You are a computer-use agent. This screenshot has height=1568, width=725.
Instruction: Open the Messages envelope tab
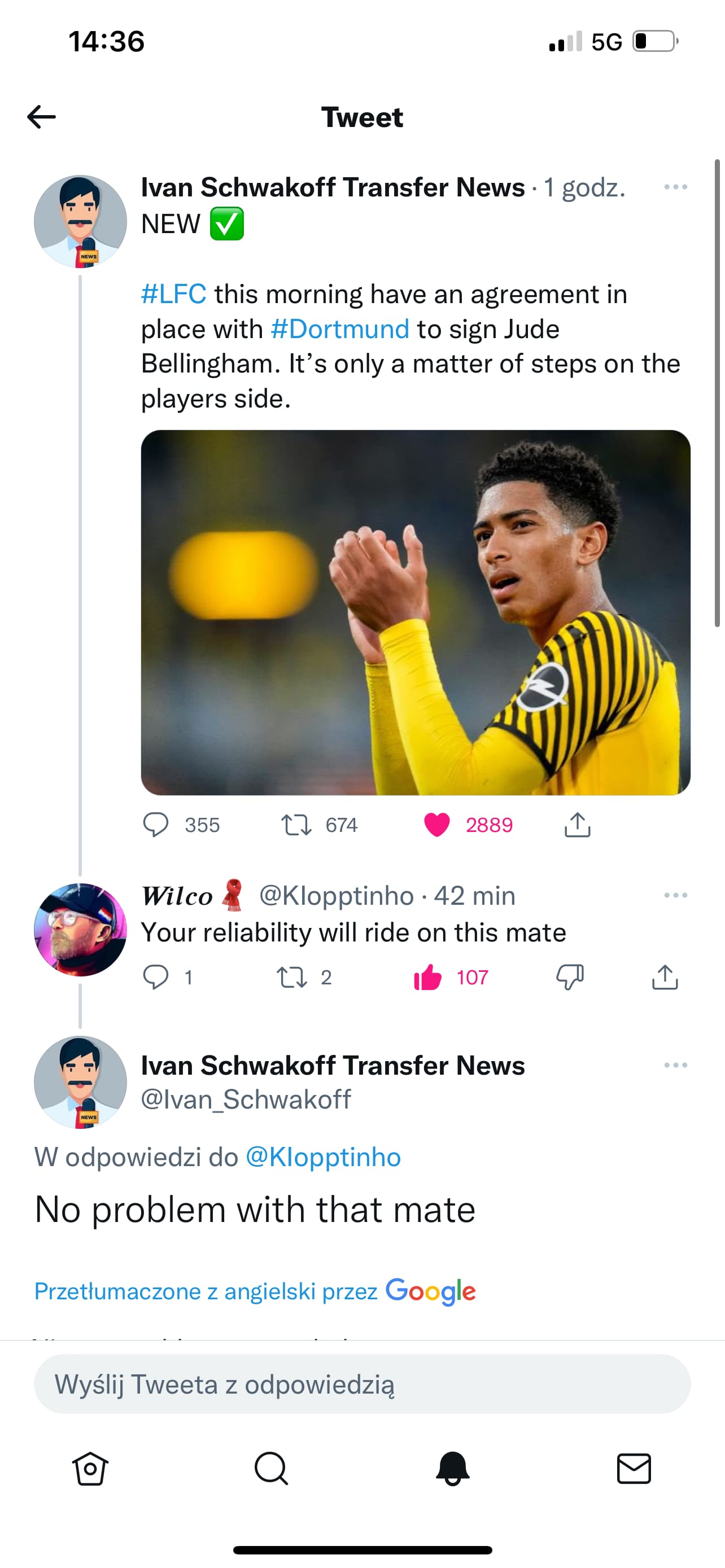click(x=634, y=1469)
